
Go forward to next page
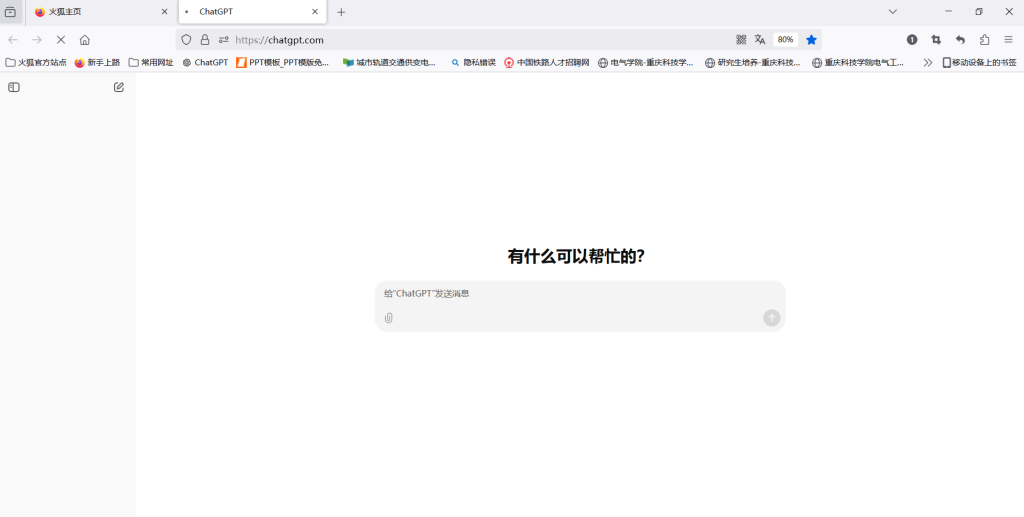coord(37,40)
